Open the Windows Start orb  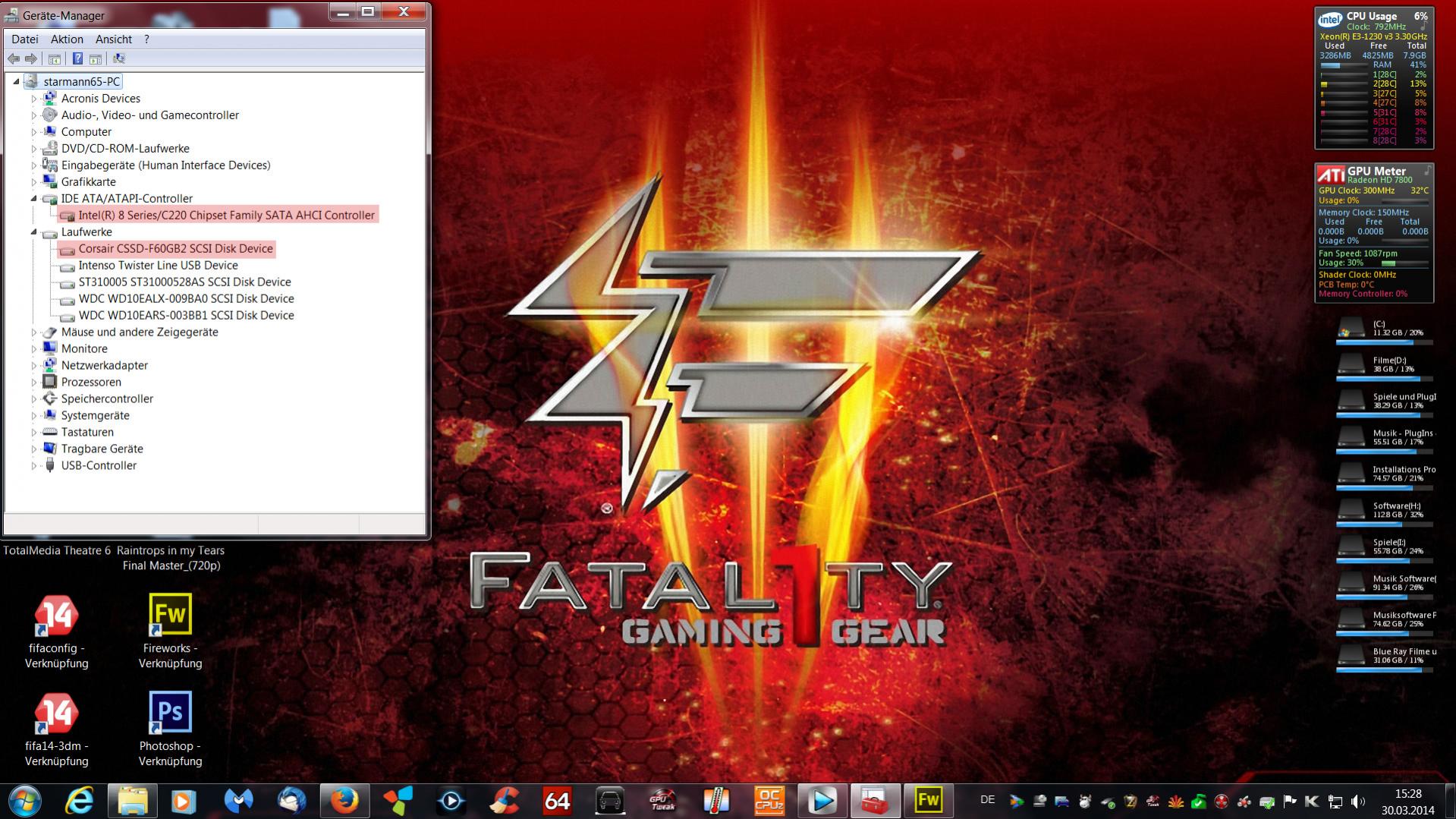(24, 801)
